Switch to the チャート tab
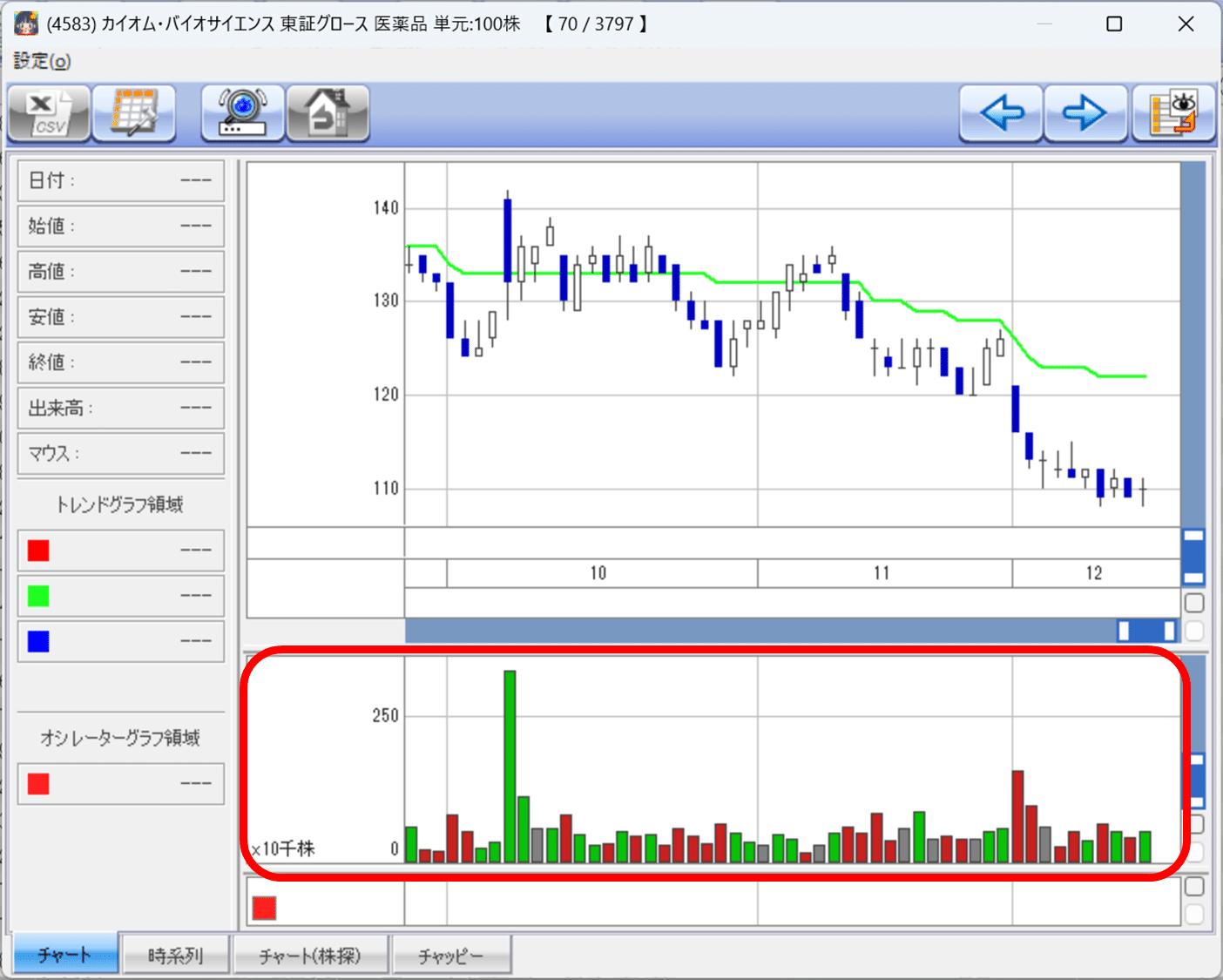Image resolution: width=1223 pixels, height=980 pixels. [65, 955]
